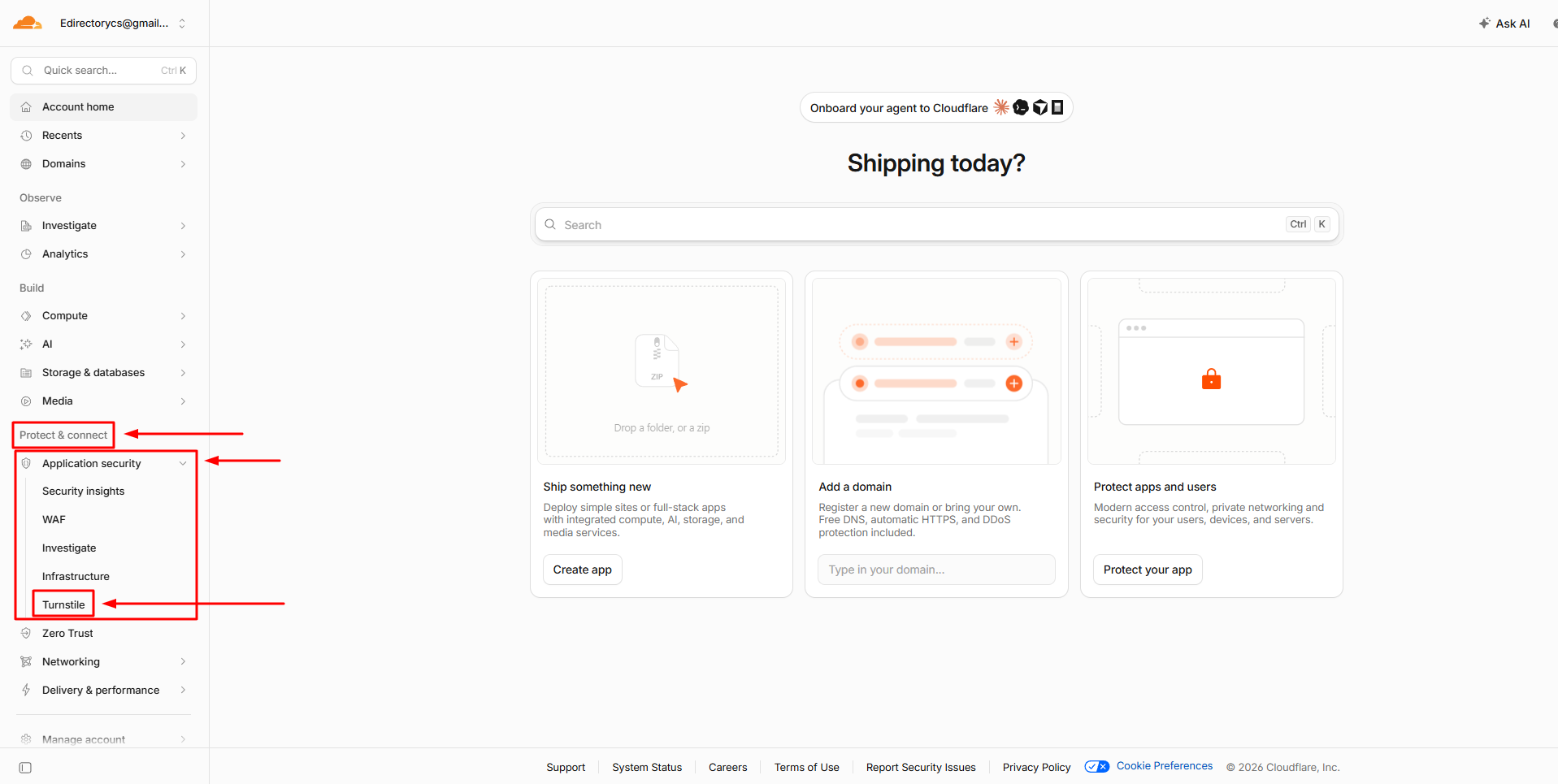The image size is (1558, 784).
Task: Click the Storage & databases icon
Action: click(x=26, y=373)
